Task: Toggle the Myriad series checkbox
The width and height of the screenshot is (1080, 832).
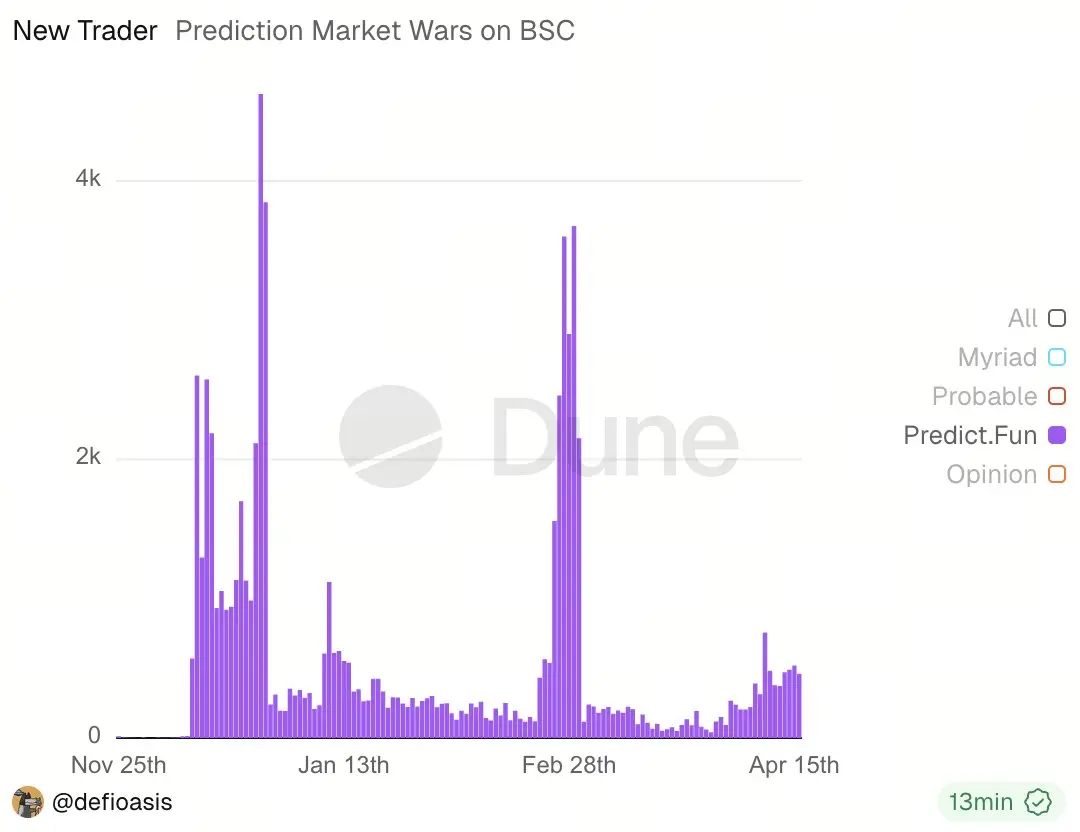Action: 1056,358
